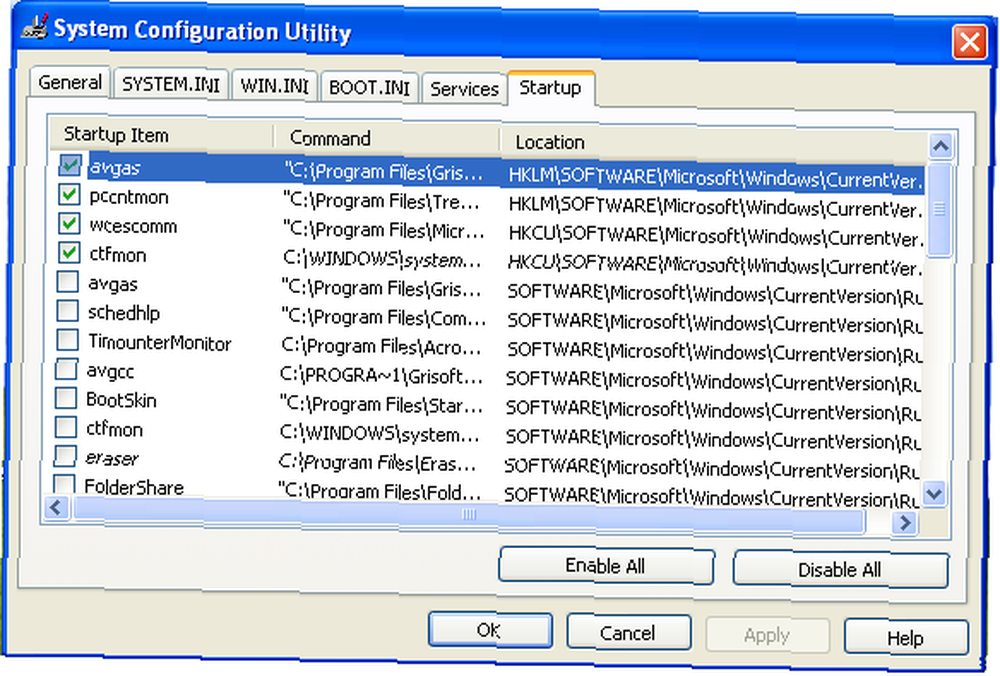This screenshot has width=1000, height=676.
Task: Confirm with the OK button
Action: click(490, 630)
